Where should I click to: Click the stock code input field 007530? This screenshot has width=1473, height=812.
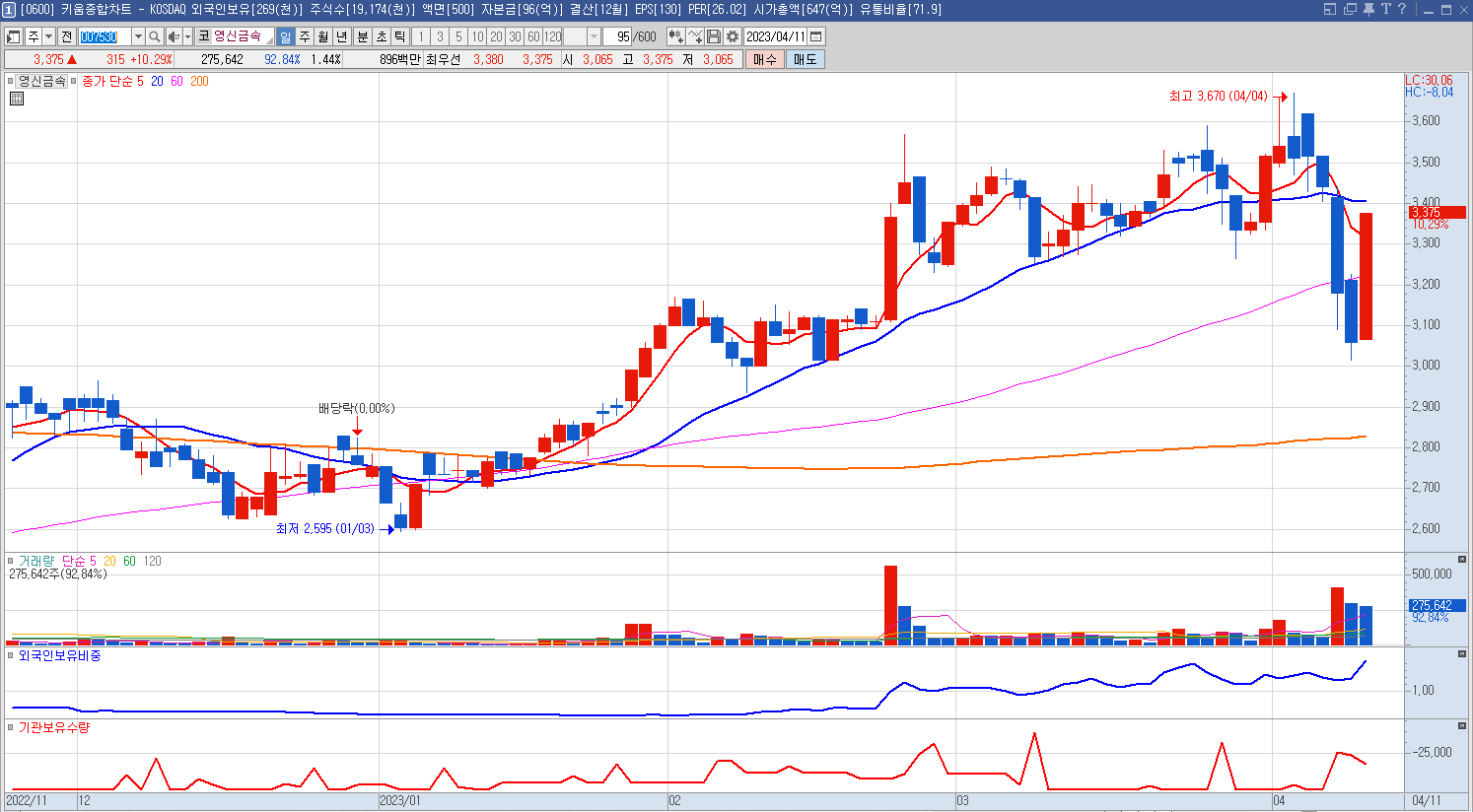pos(105,36)
